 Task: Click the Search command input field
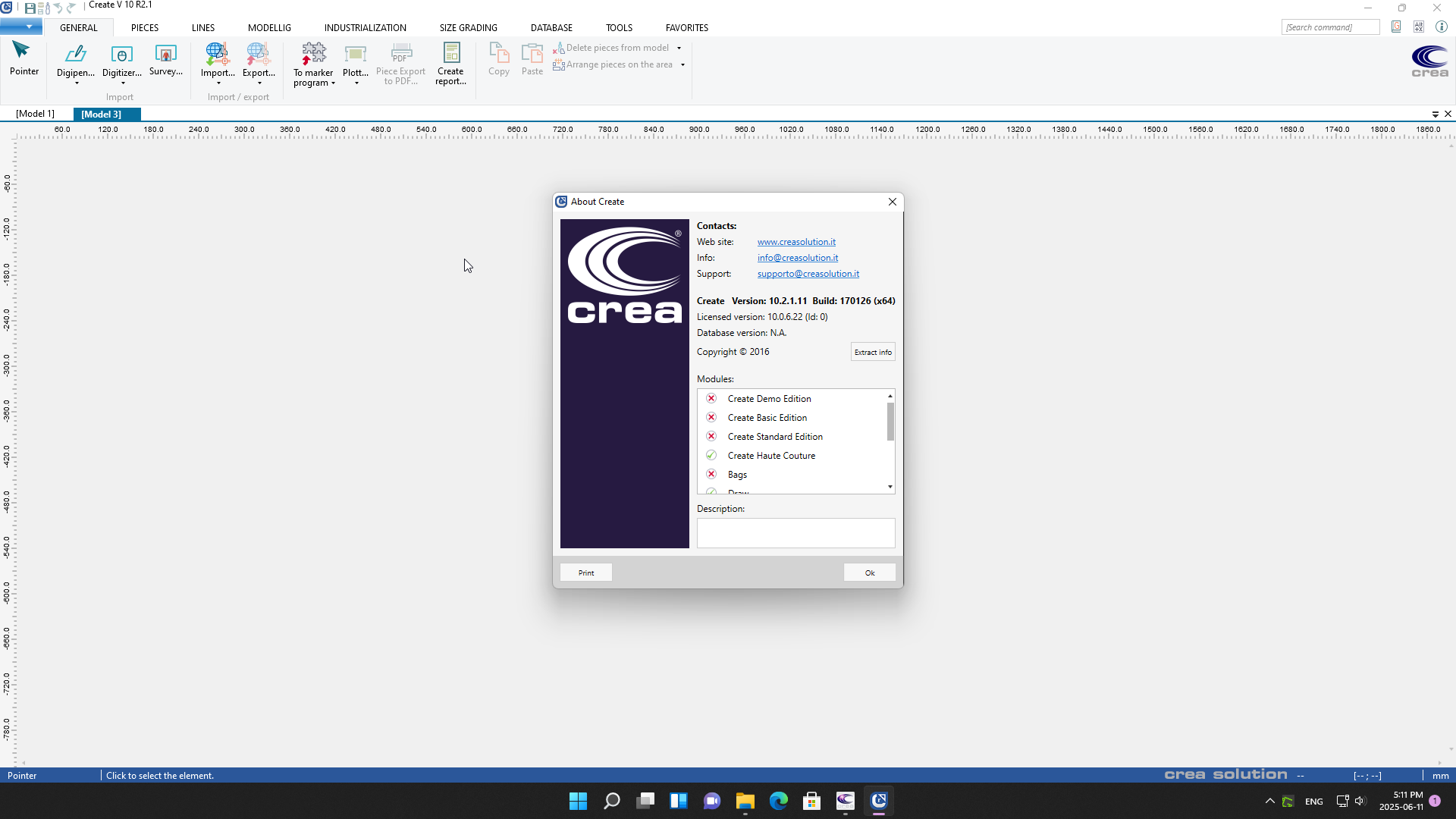(1329, 27)
